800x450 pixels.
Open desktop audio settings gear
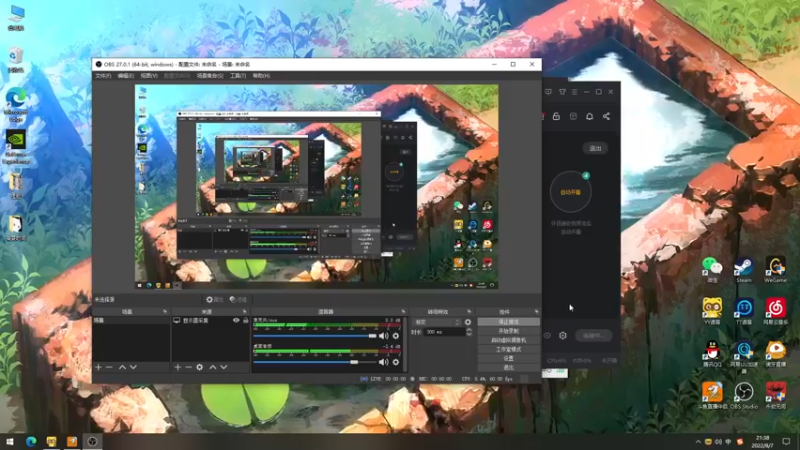[395, 362]
